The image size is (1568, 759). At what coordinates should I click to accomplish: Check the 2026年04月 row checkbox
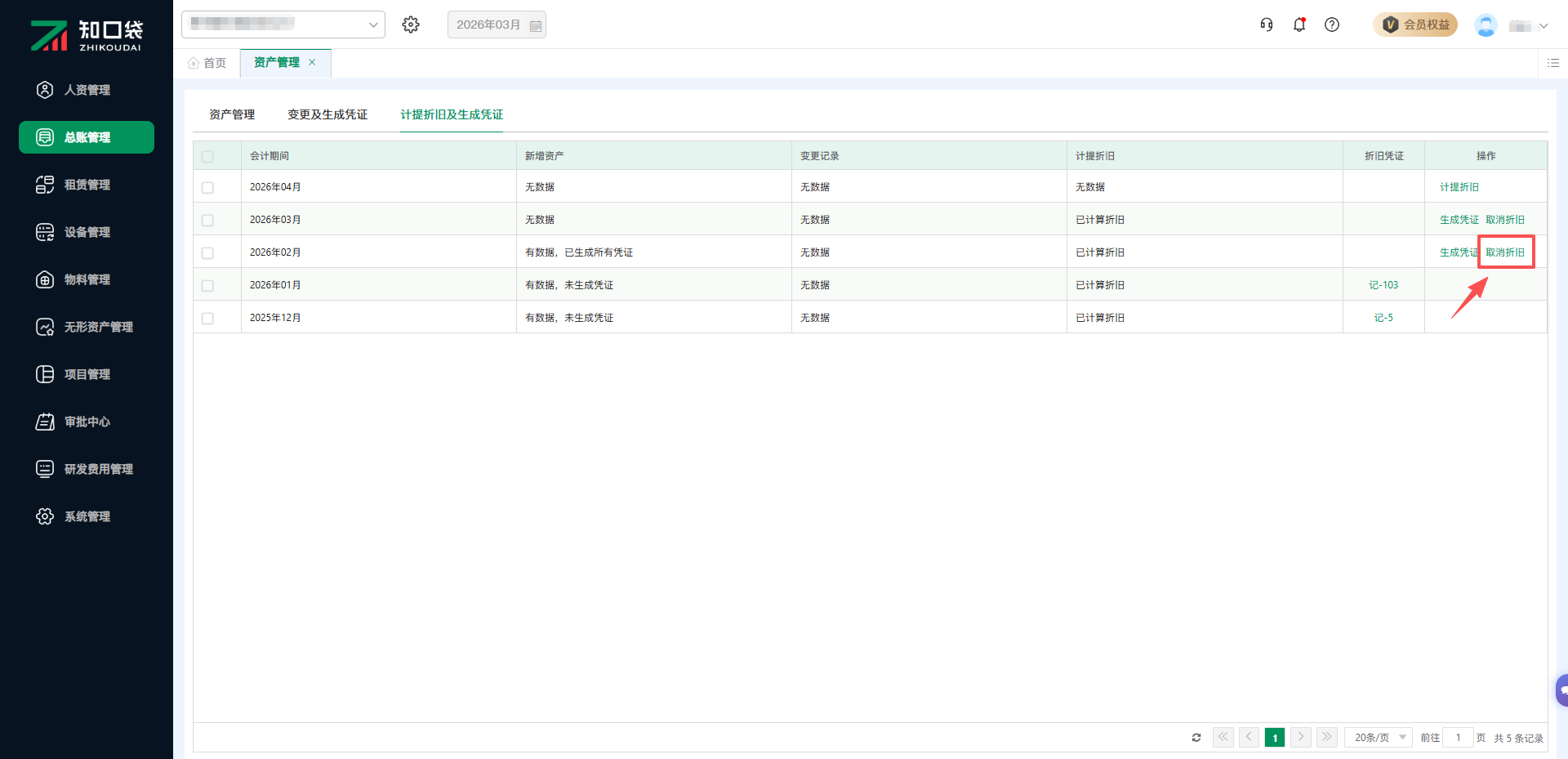click(x=207, y=188)
